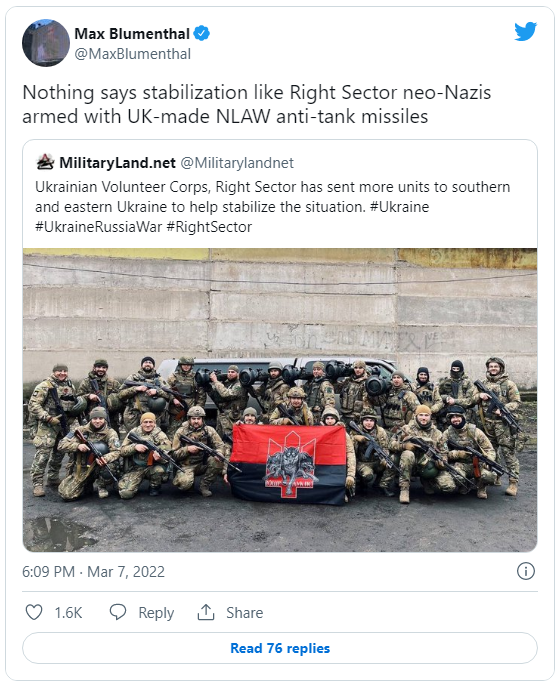
Task: Click the reply speech bubble icon
Action: [117, 612]
